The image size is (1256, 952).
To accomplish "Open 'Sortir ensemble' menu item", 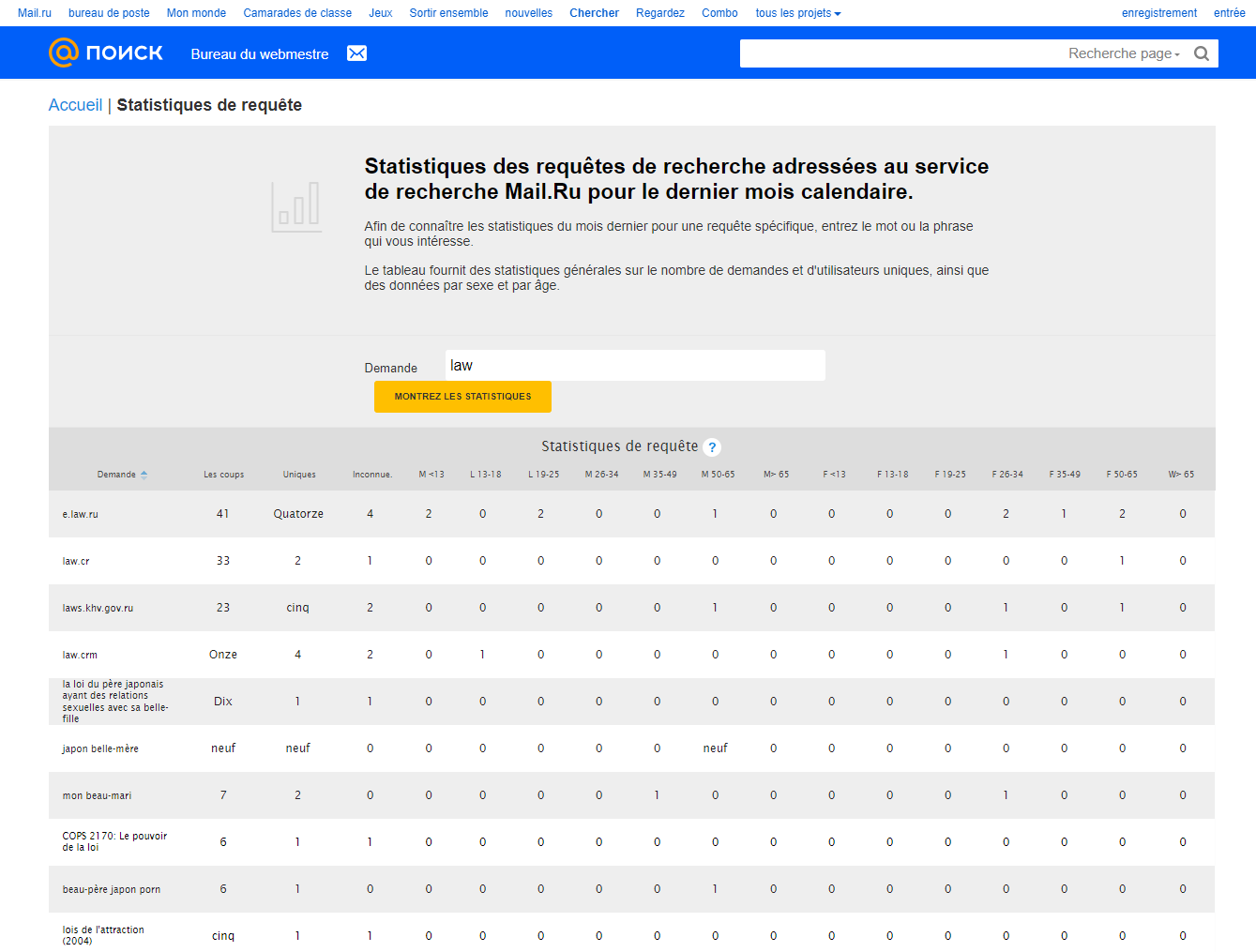I will (448, 13).
